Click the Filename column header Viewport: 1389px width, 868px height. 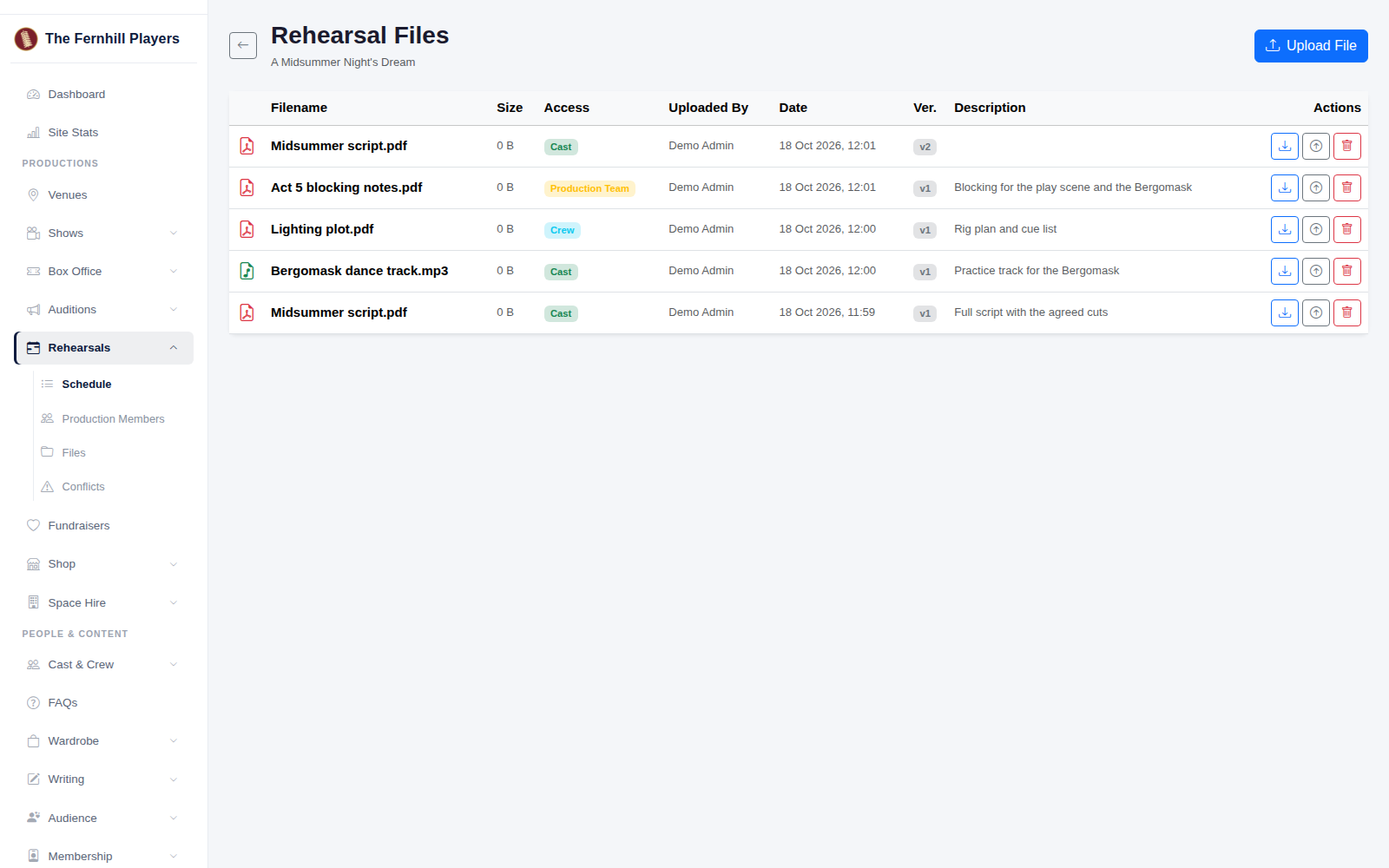click(x=299, y=108)
